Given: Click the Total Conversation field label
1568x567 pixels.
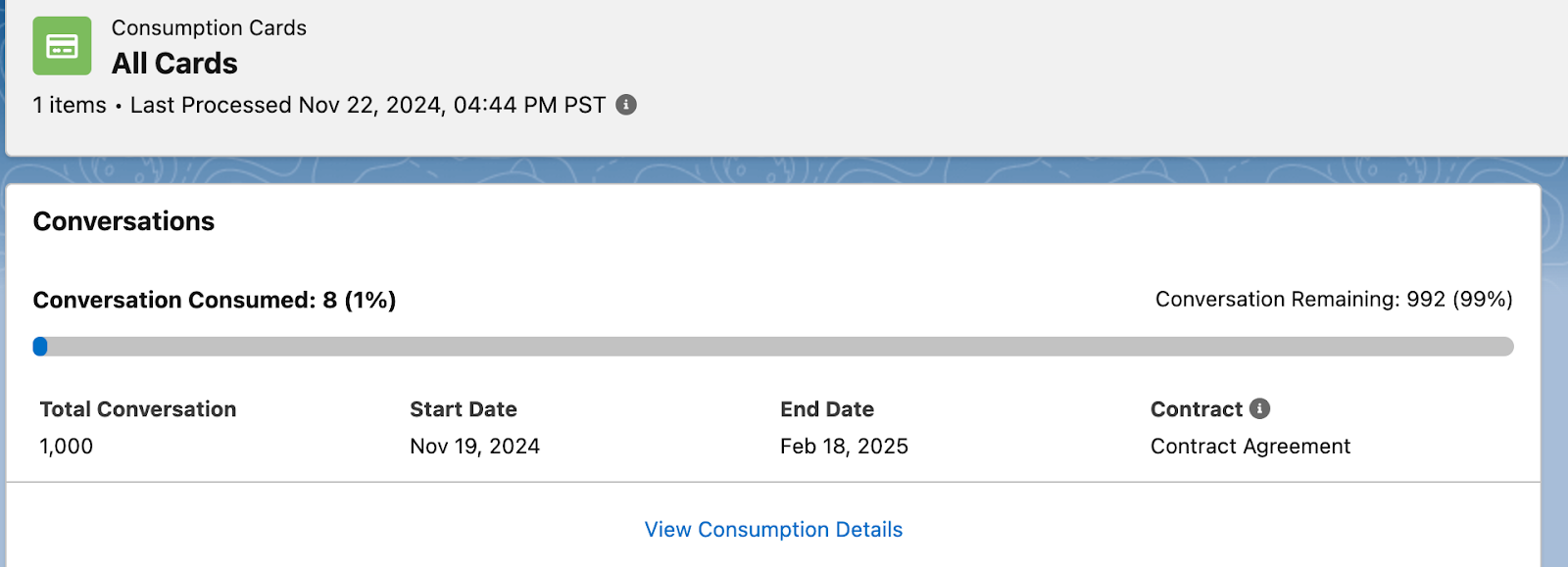Looking at the screenshot, I should tap(138, 409).
